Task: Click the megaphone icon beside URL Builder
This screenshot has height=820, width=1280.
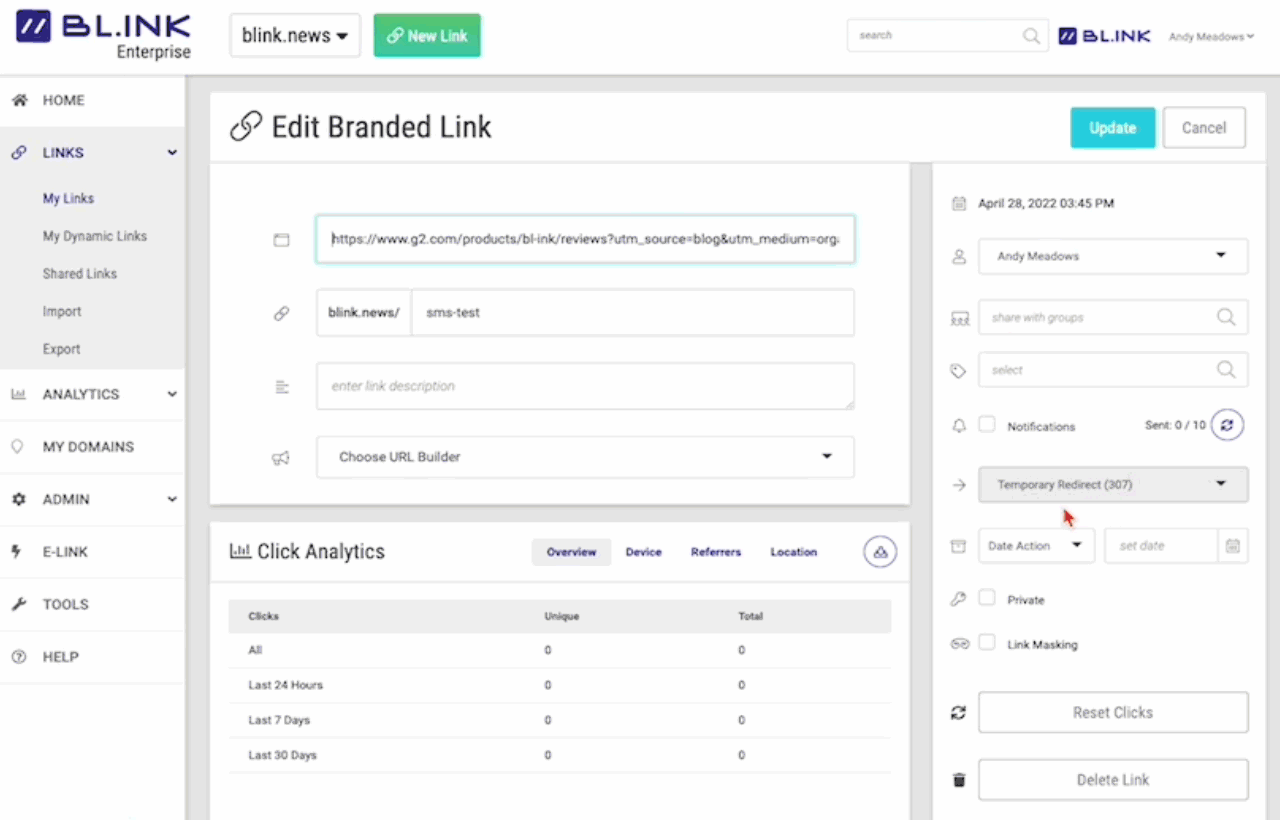Action: pyautogui.click(x=281, y=457)
